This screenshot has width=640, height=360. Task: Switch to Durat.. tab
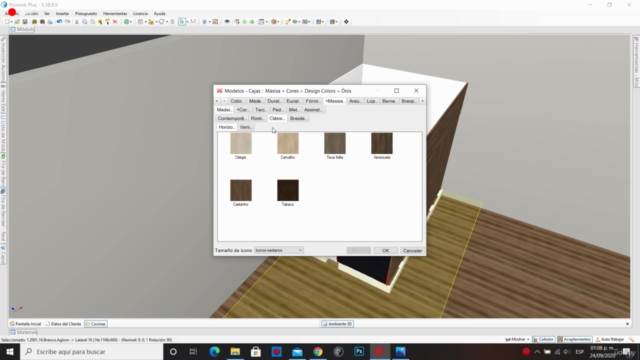click(274, 101)
